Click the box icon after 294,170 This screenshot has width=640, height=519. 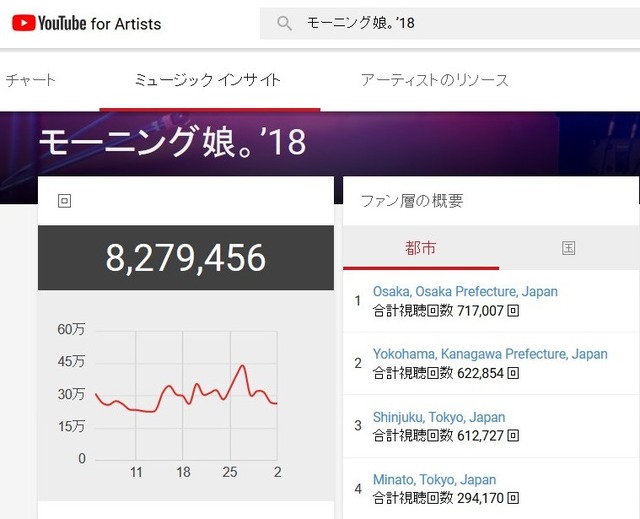coord(513,498)
